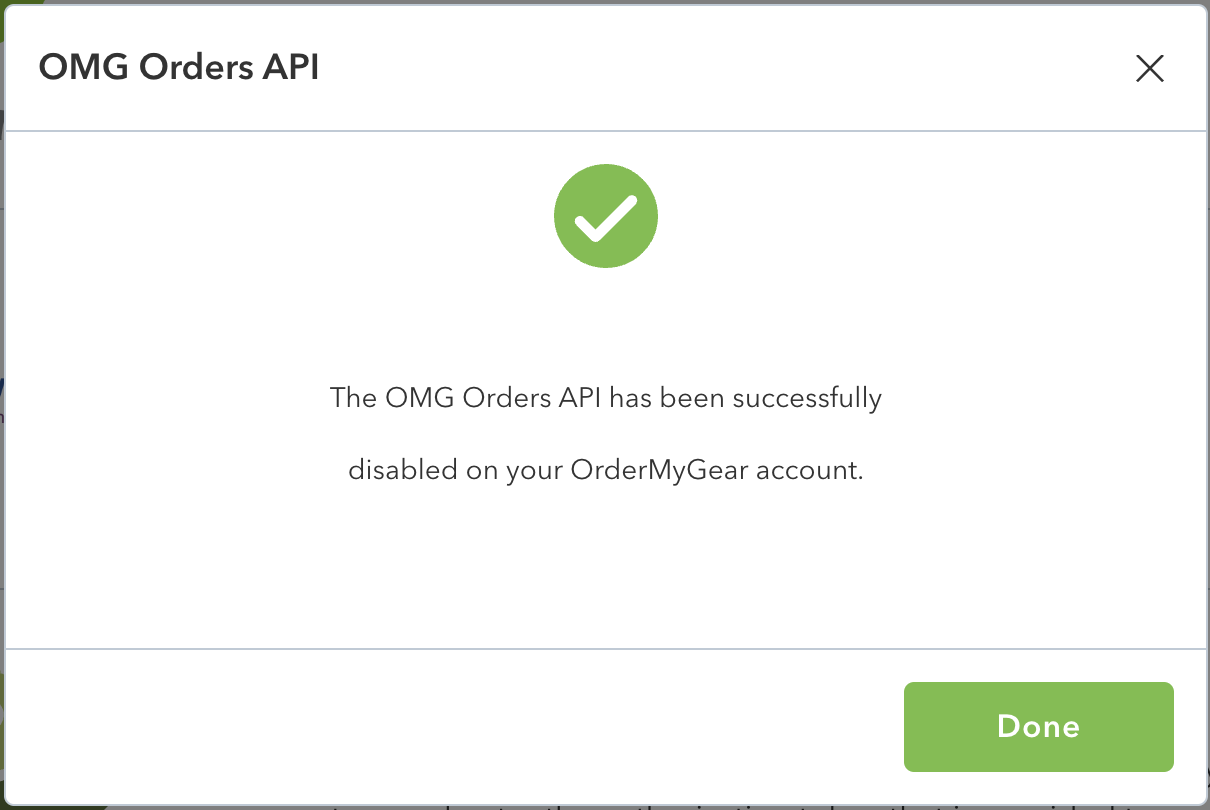Click the 'disabled on your OrderMyGear account' line
This screenshot has width=1210, height=810.
[x=606, y=470]
